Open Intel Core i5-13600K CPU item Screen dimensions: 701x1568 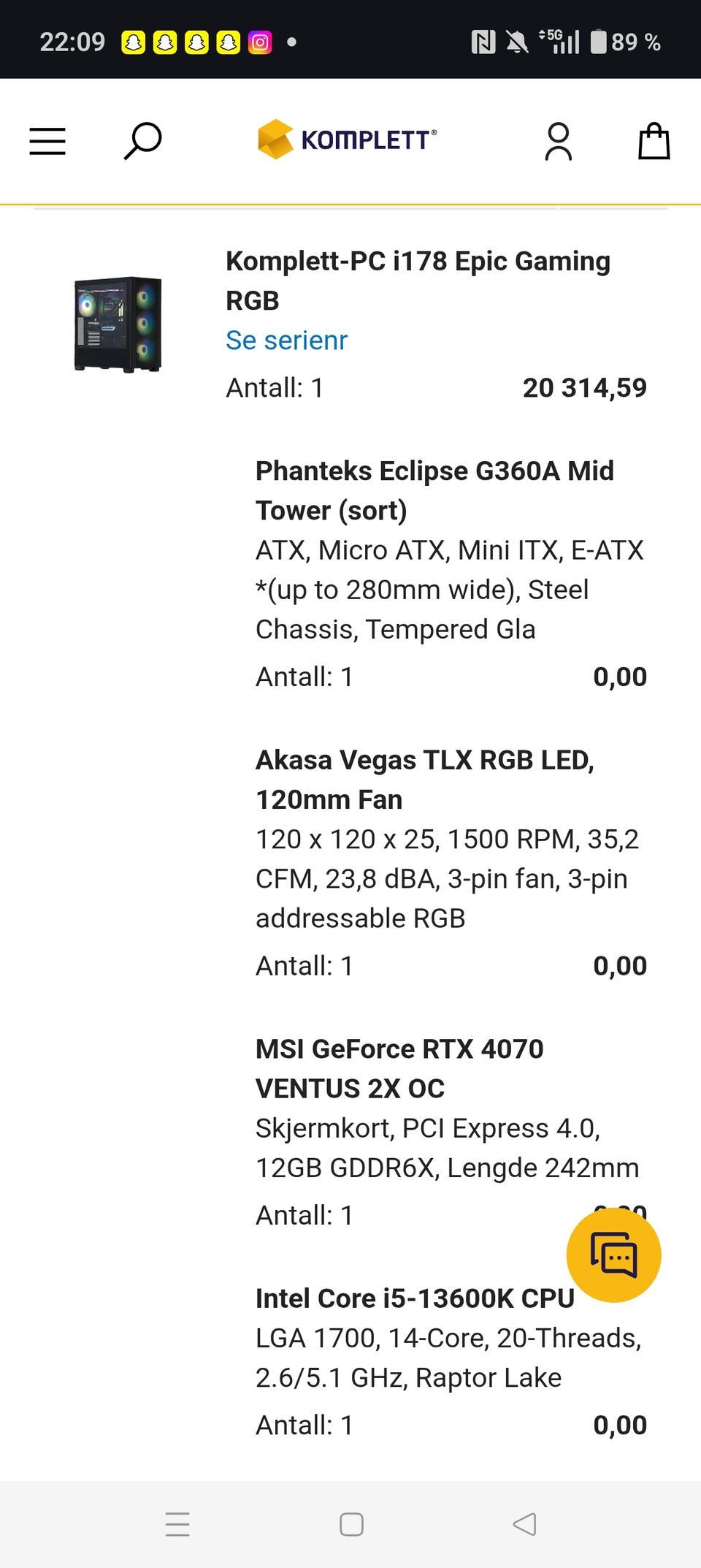pyautogui.click(x=415, y=1298)
